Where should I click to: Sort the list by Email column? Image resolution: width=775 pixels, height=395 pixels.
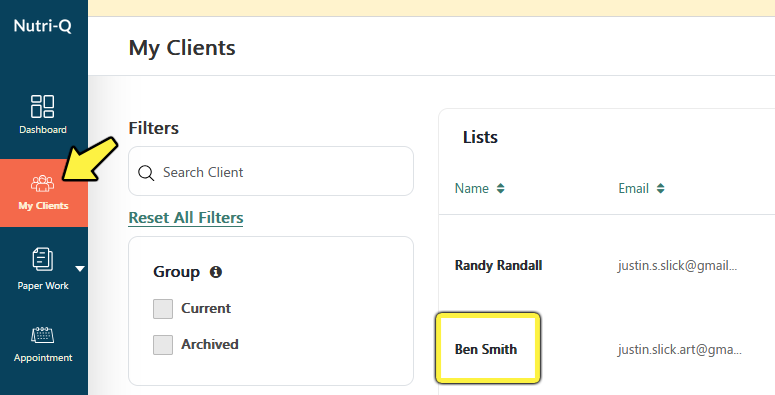point(641,188)
